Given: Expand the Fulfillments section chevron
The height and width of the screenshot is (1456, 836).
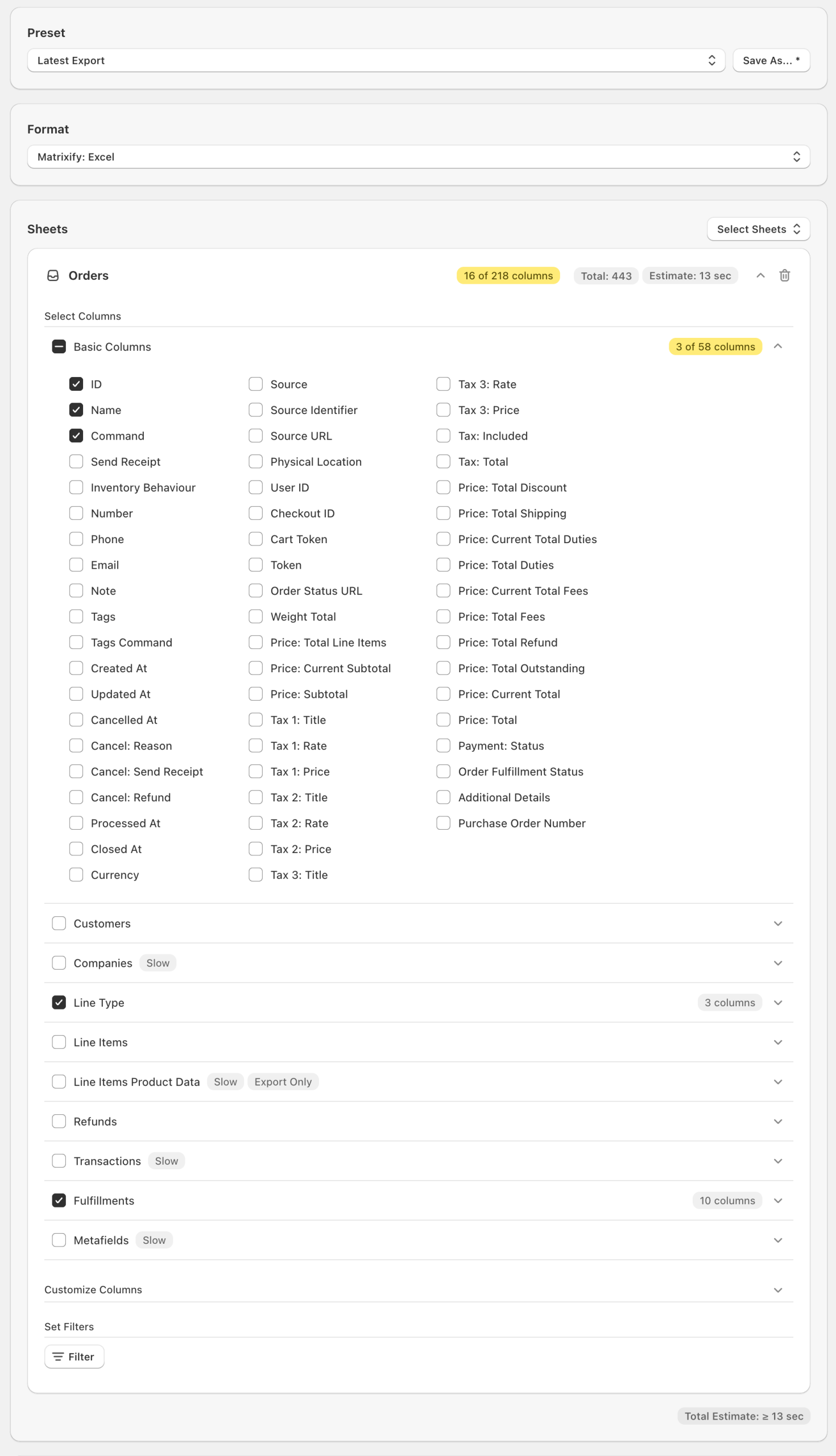Looking at the screenshot, I should pyautogui.click(x=777, y=1201).
